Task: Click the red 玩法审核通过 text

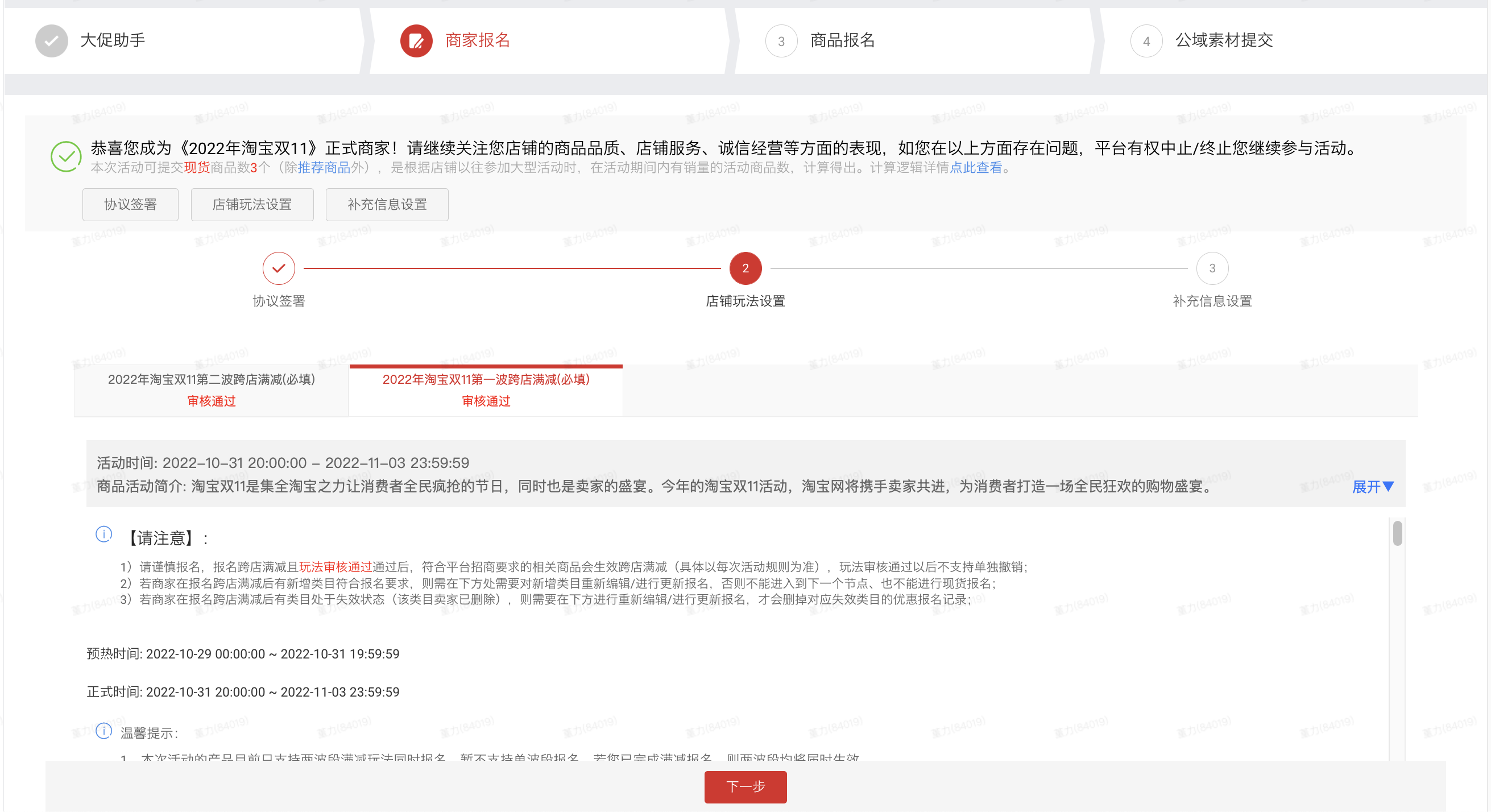Action: tap(335, 566)
